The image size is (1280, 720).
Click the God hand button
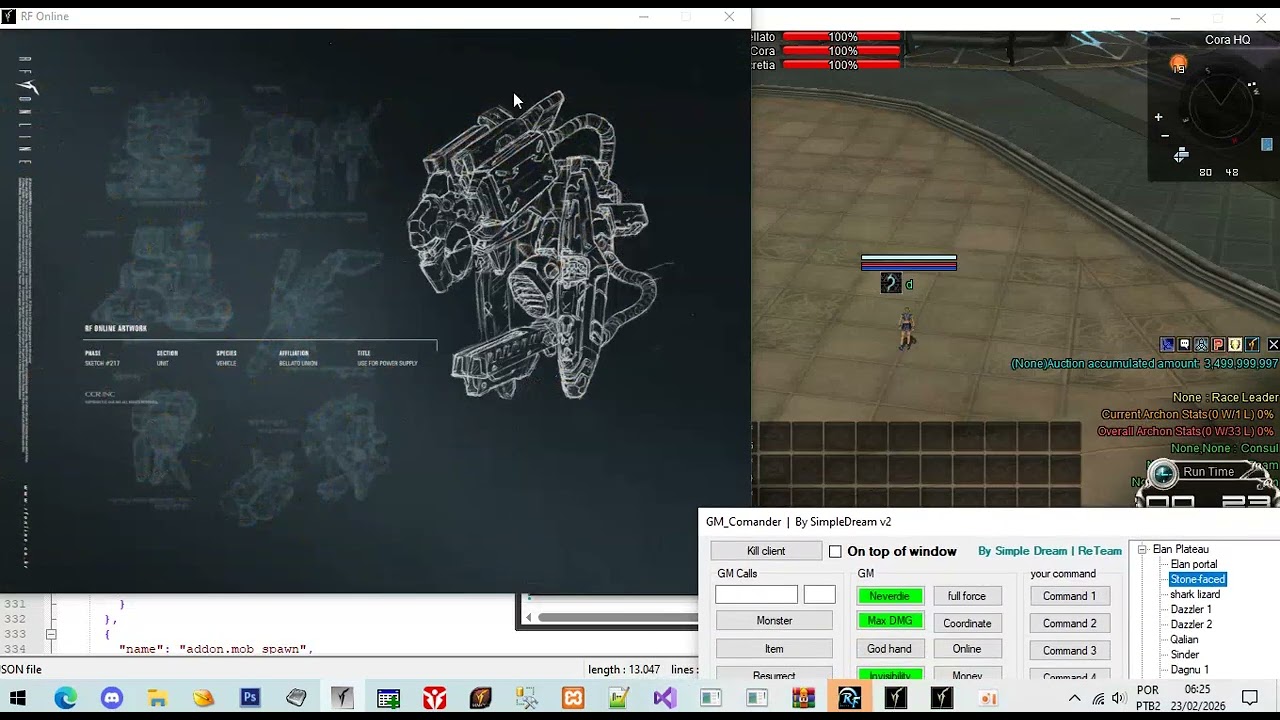click(890, 649)
